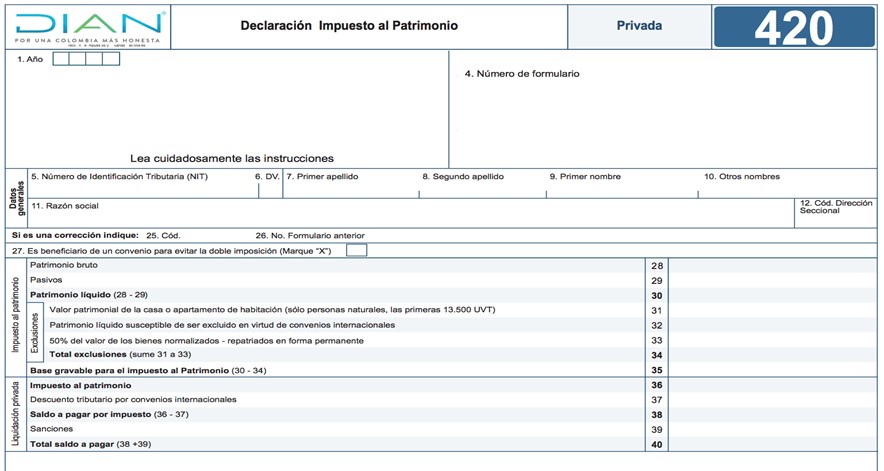Click the Número de formulario area
Viewport: 884px width, 471px height.
coord(663,109)
